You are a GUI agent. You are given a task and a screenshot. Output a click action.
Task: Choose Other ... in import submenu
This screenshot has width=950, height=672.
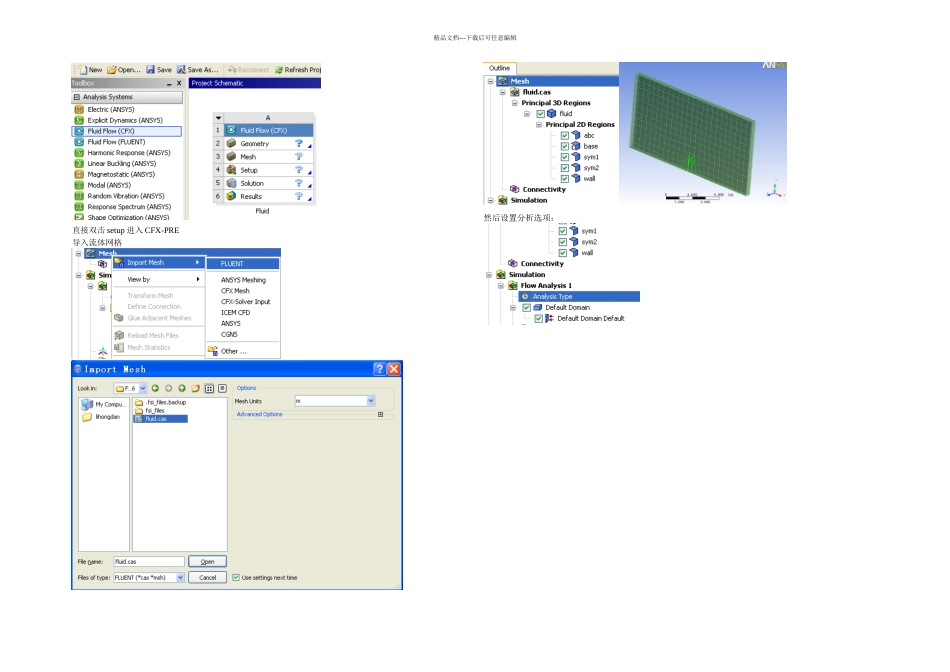tap(243, 351)
